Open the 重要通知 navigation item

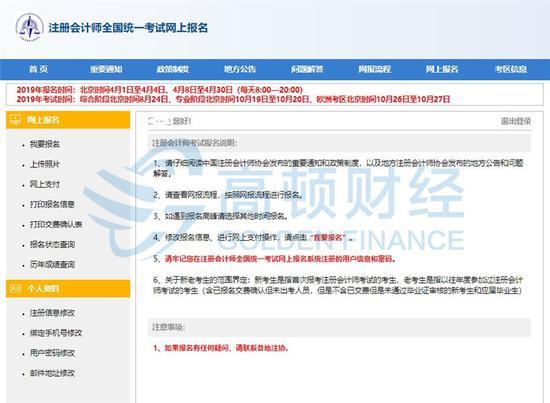(x=106, y=69)
